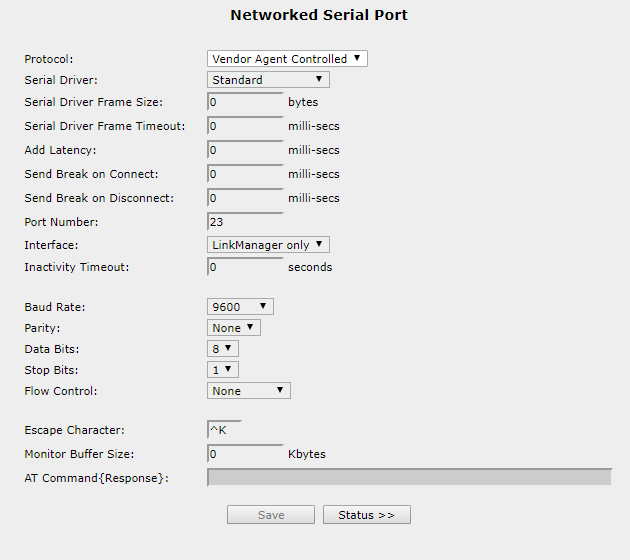630x560 pixels.
Task: Expand the Data Bits dropdown
Action: pos(223,348)
